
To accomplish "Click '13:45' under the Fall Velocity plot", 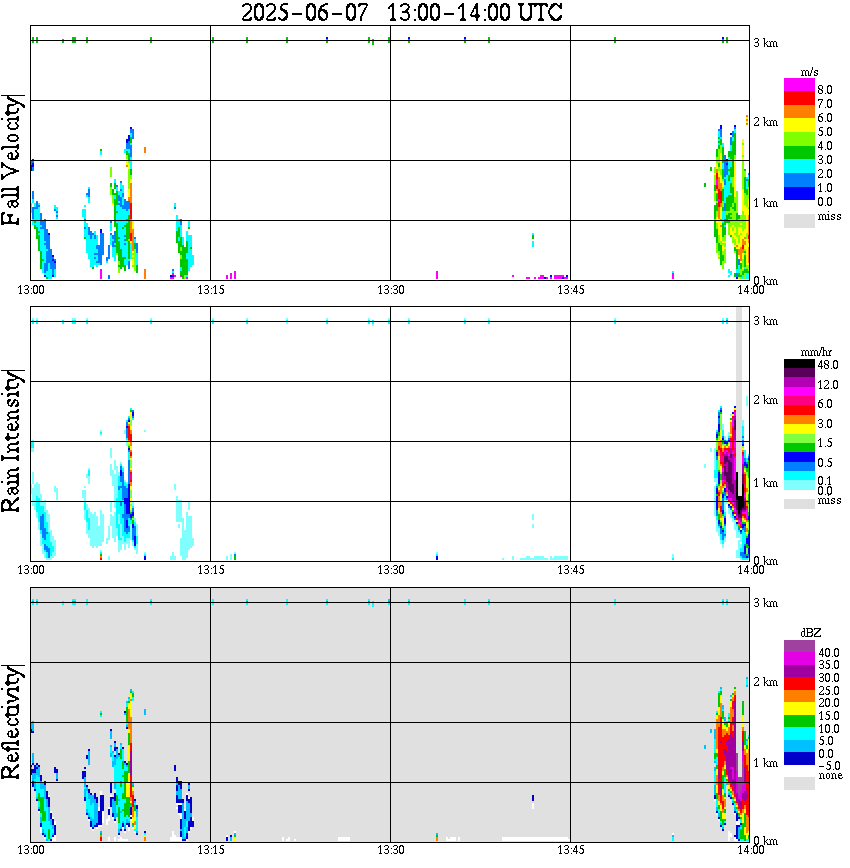I will pos(570,290).
